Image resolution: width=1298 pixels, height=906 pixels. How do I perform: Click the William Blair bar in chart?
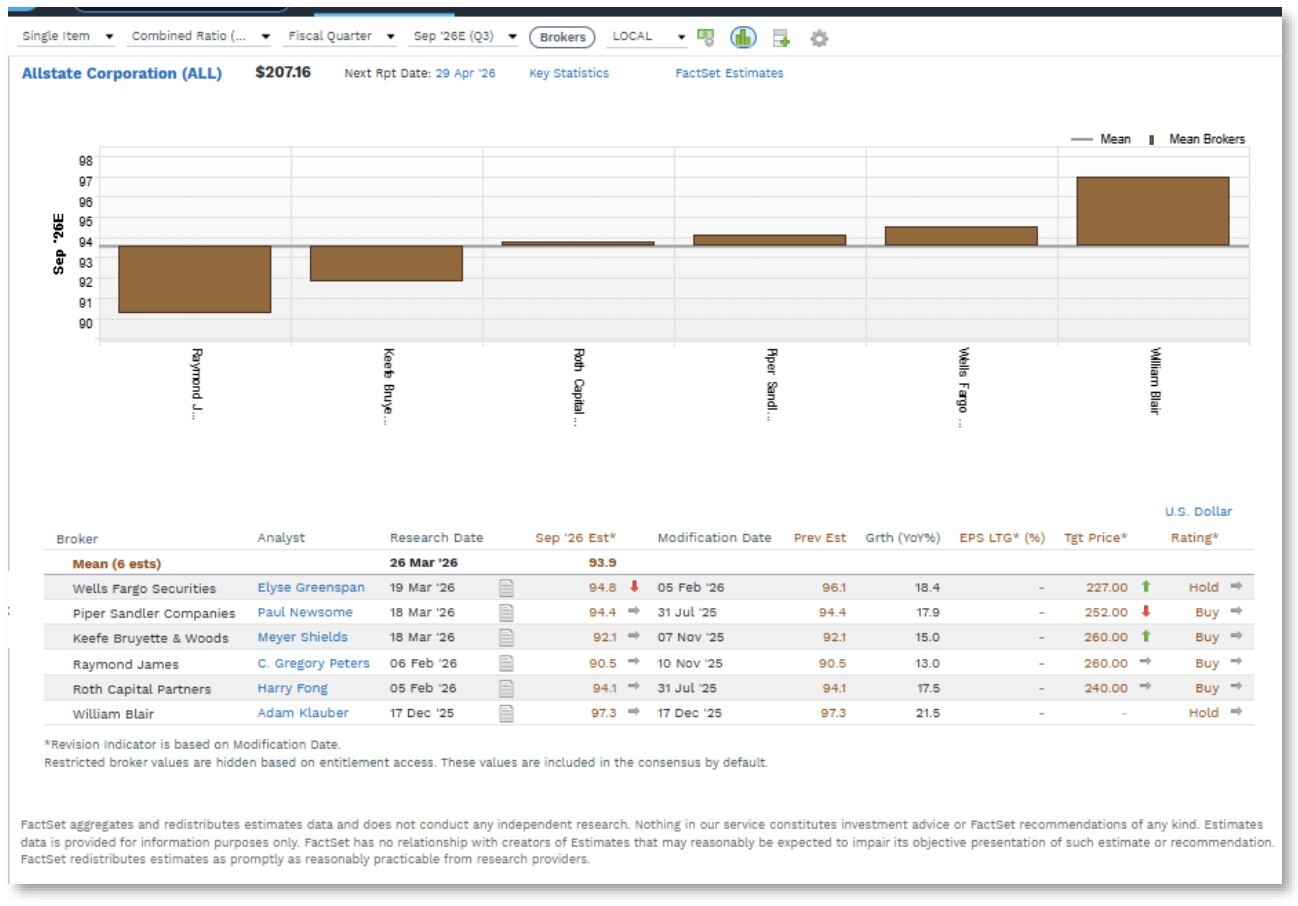pos(1152,211)
